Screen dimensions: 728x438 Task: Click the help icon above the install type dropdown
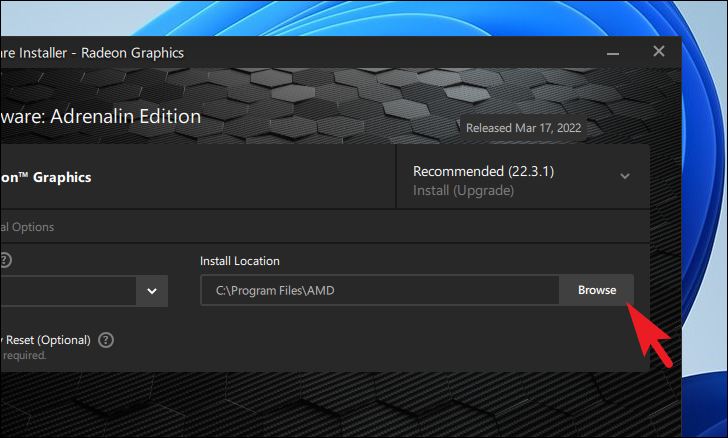coord(5,260)
